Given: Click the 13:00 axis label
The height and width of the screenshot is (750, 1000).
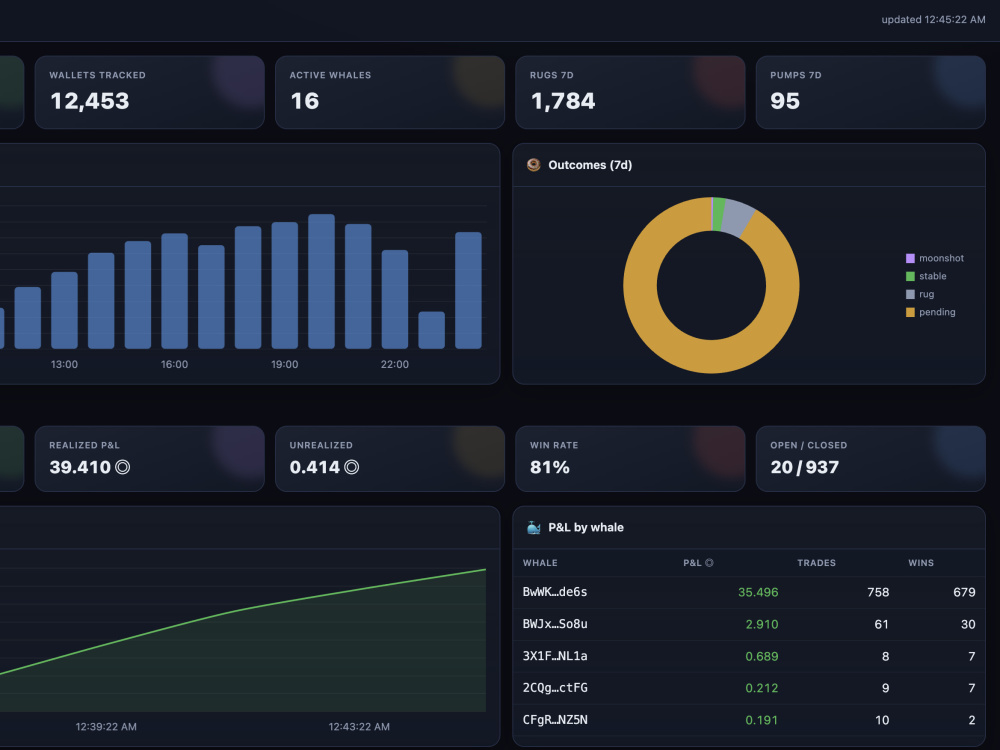Looking at the screenshot, I should (64, 364).
